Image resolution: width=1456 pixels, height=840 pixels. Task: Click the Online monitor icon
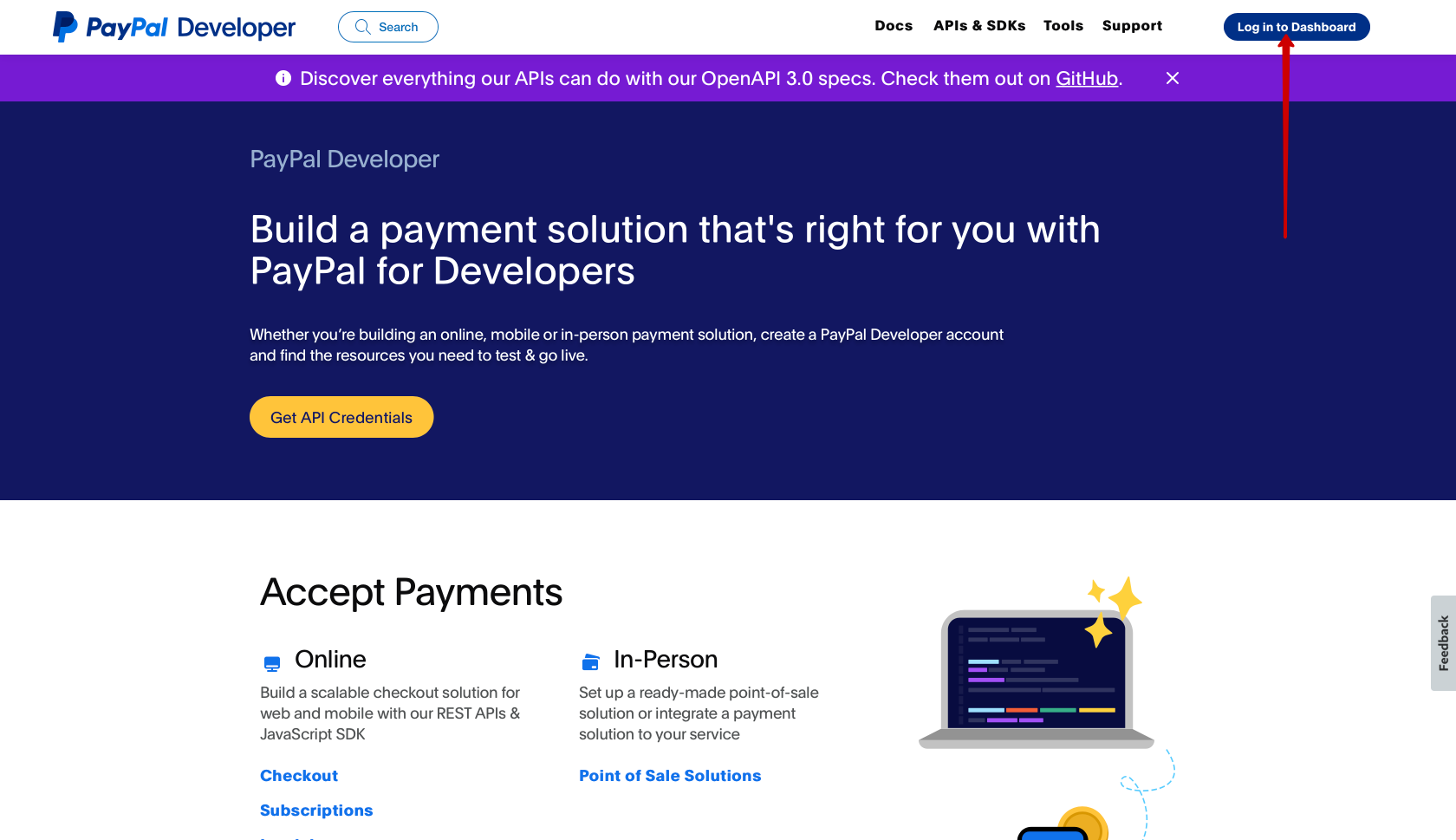tap(272, 664)
